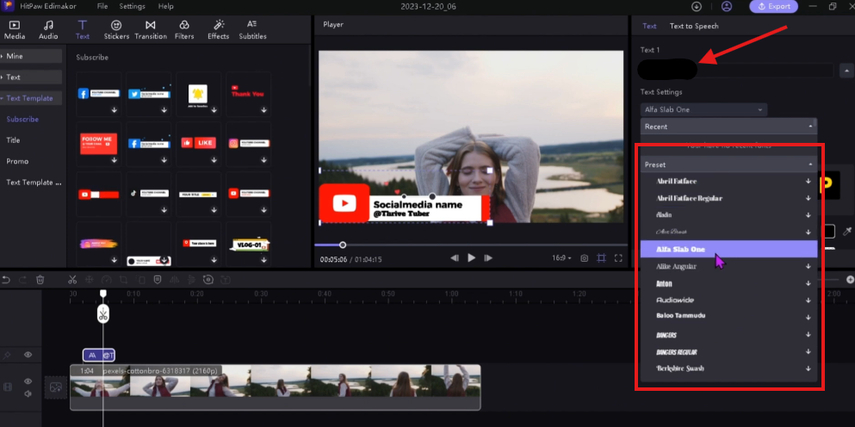Click the zoom-in plus icon on timeline
855x427 pixels.
point(850,280)
